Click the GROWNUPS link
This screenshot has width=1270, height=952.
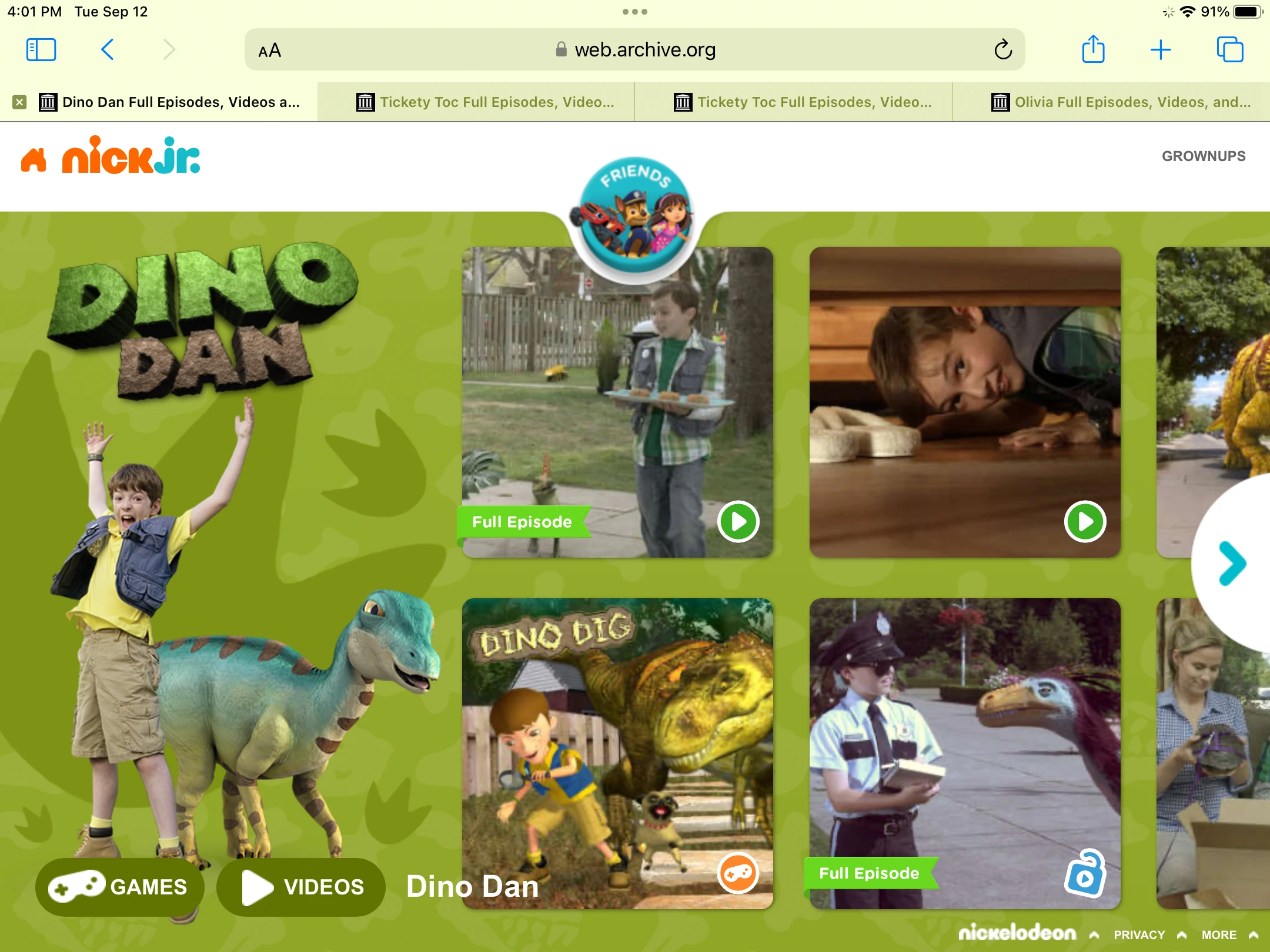[1203, 156]
